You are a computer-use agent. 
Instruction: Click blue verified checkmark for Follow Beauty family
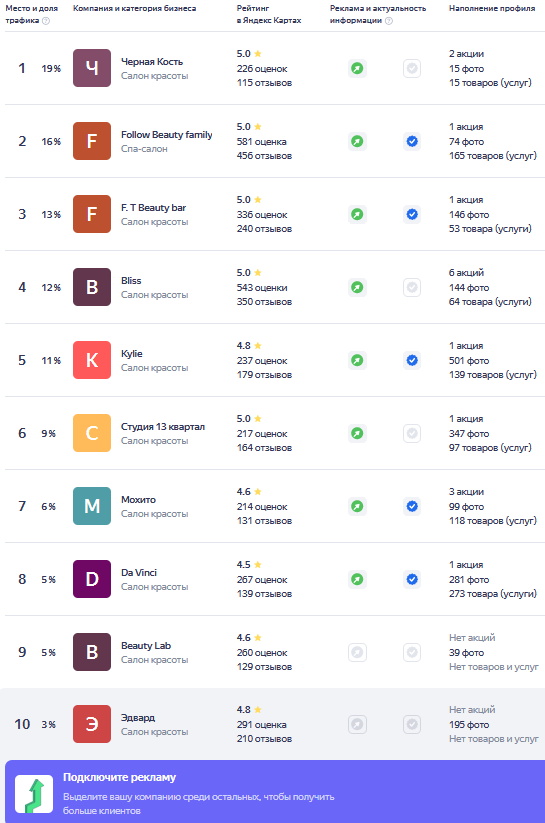click(412, 141)
